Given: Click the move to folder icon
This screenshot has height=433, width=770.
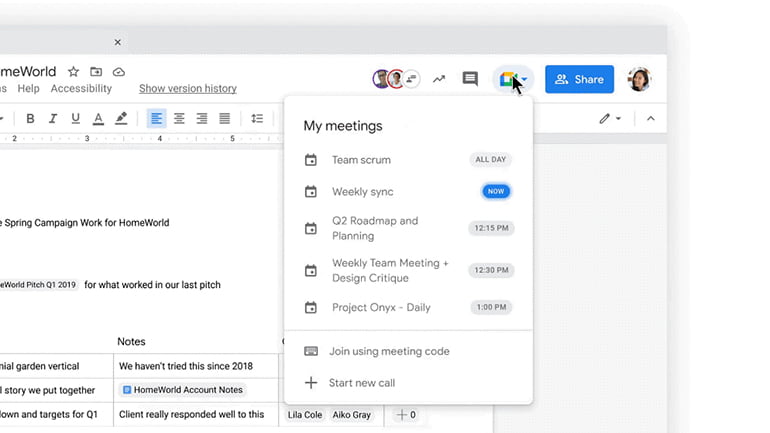Looking at the screenshot, I should 96,72.
